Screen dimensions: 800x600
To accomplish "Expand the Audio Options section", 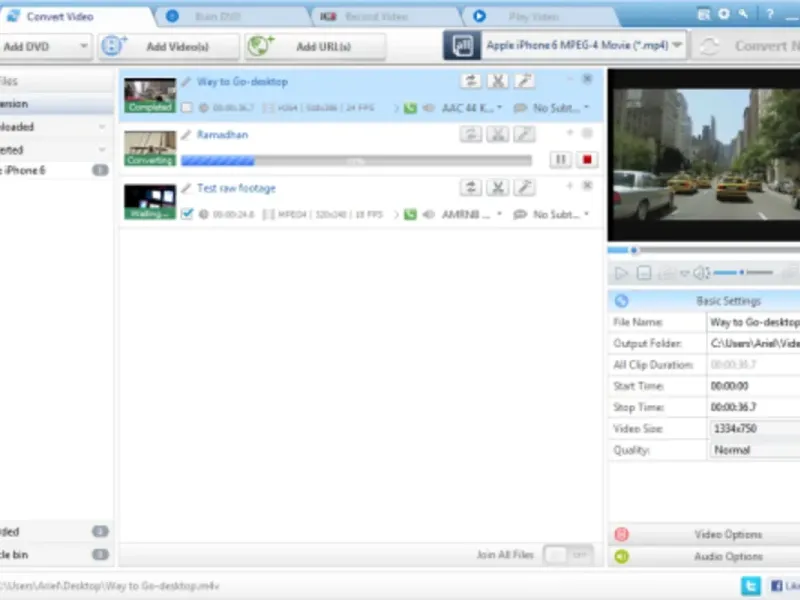I will pos(705,556).
